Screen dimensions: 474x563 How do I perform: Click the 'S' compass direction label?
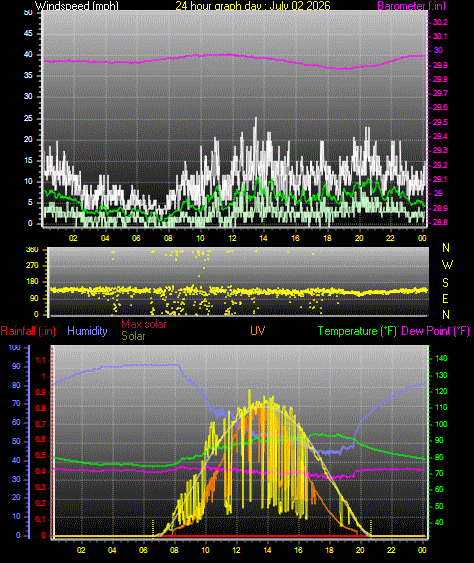coord(445,283)
